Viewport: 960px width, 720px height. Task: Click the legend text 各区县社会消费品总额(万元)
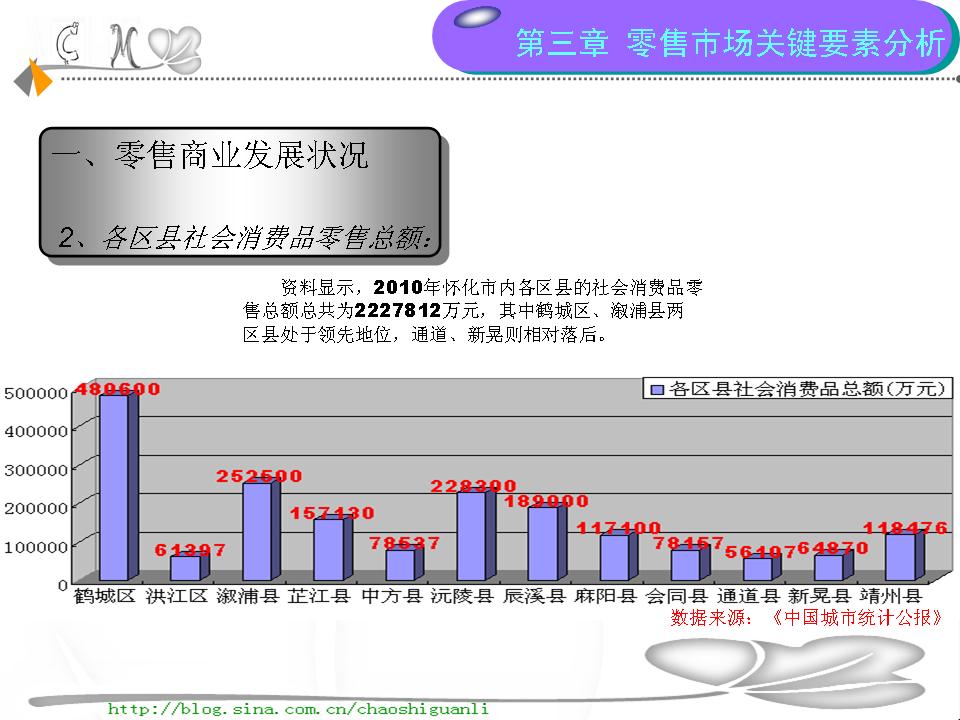808,389
